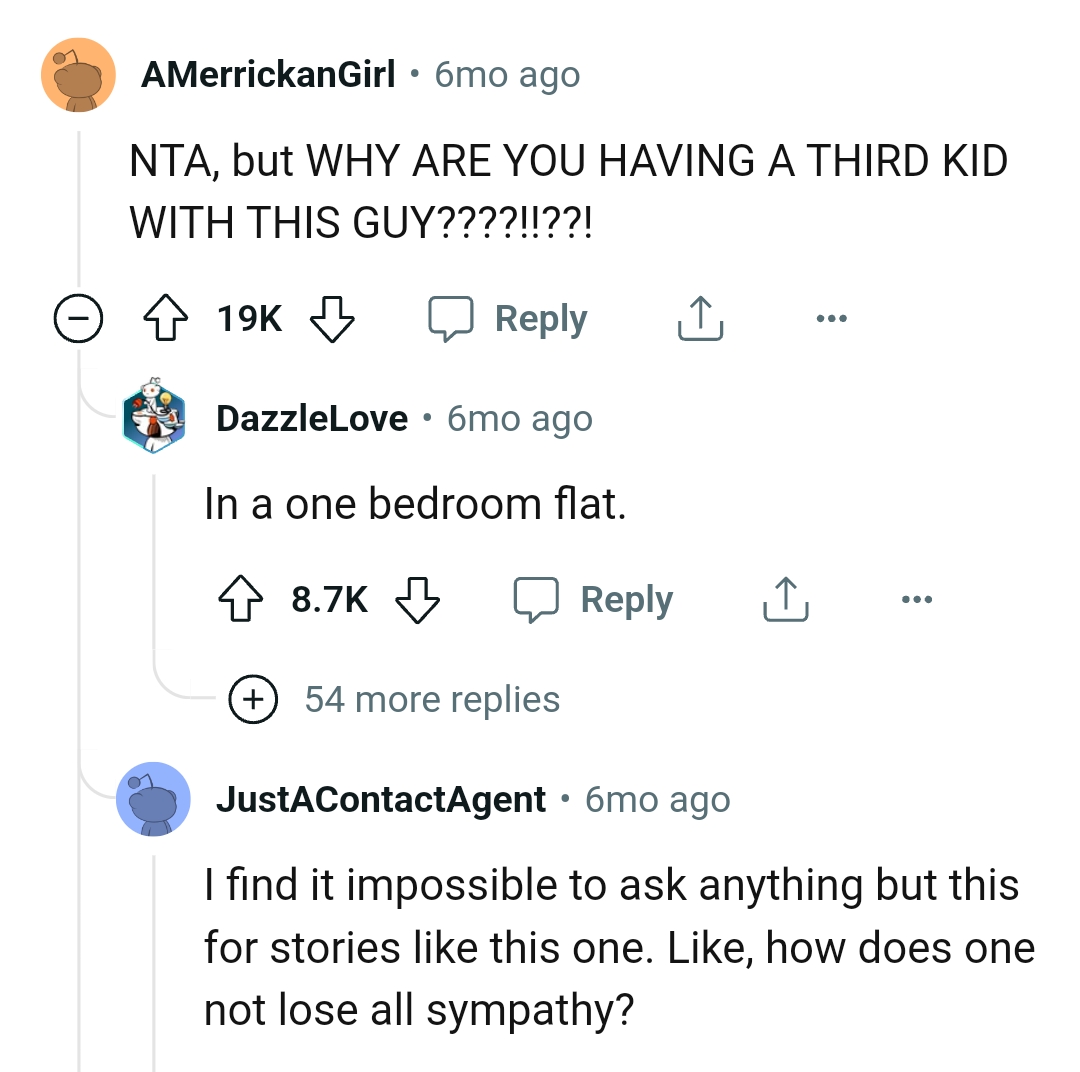Toggle downvote on DazzleLove's comment
The image size is (1080, 1072).
coord(419,601)
